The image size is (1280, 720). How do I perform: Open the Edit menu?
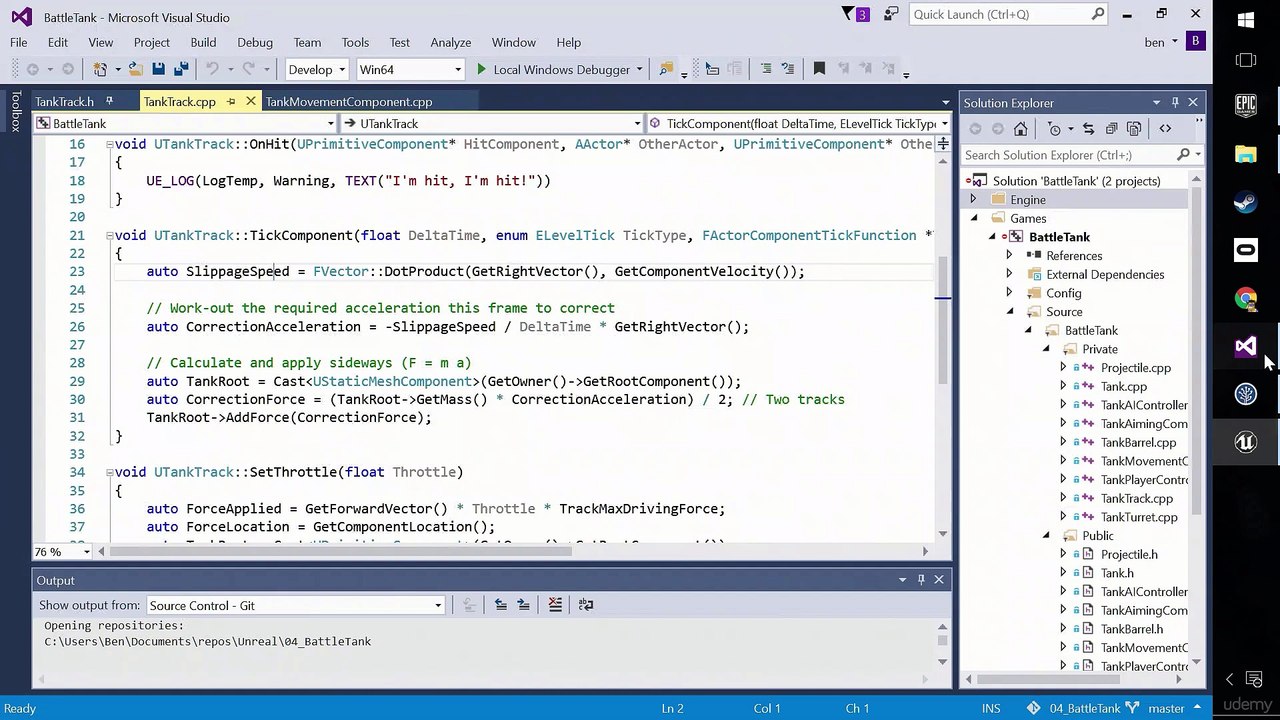pyautogui.click(x=58, y=42)
